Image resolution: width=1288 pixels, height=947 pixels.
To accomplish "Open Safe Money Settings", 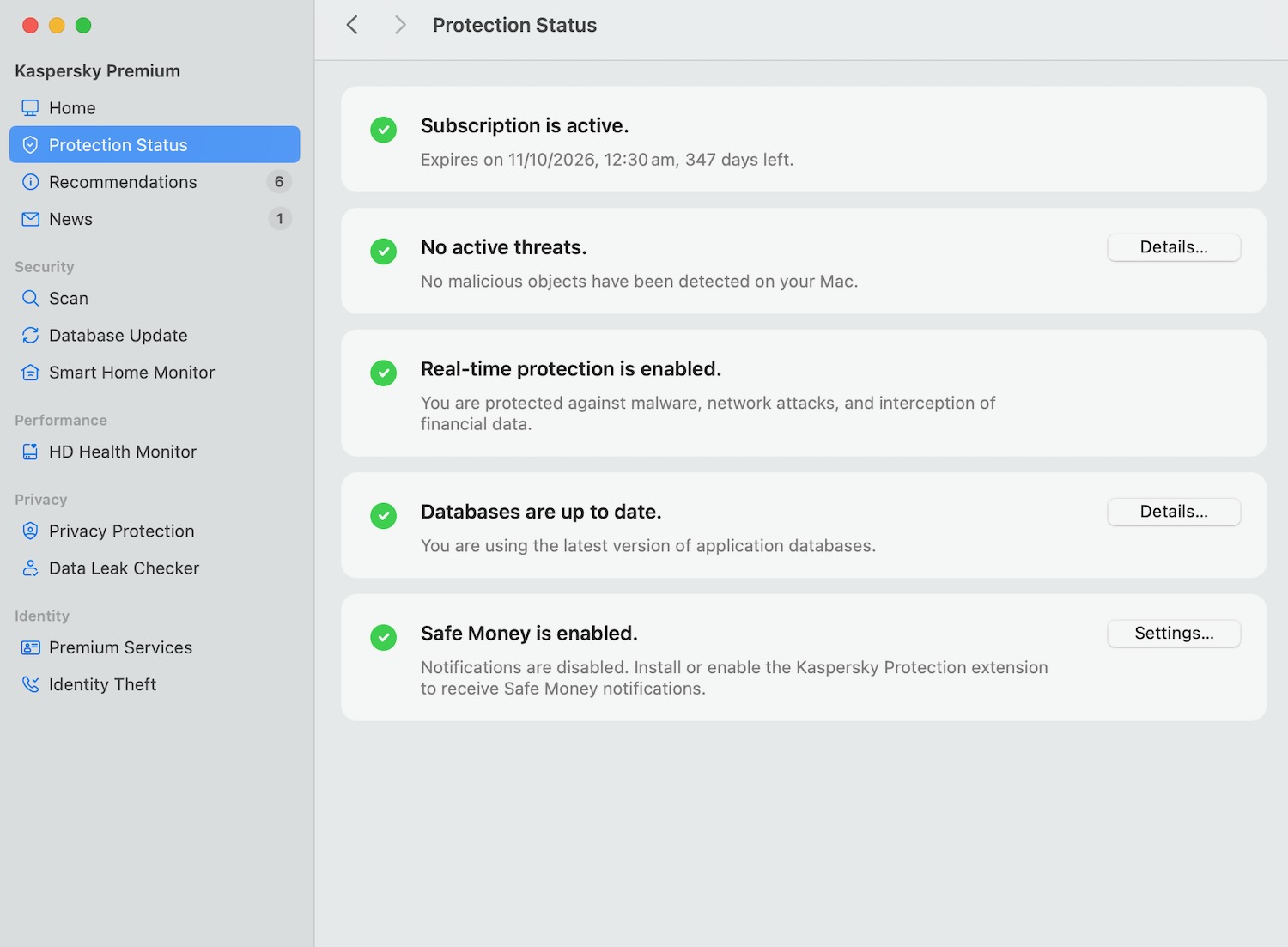I will click(x=1173, y=634).
